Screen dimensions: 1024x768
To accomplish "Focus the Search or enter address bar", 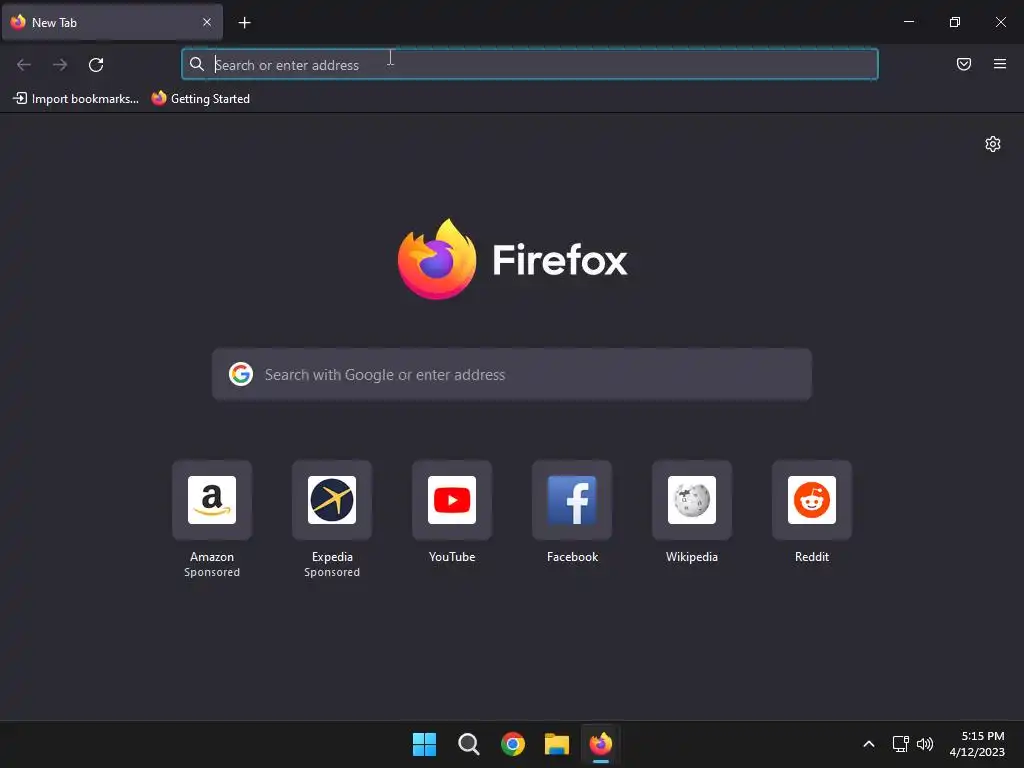I will (x=530, y=64).
